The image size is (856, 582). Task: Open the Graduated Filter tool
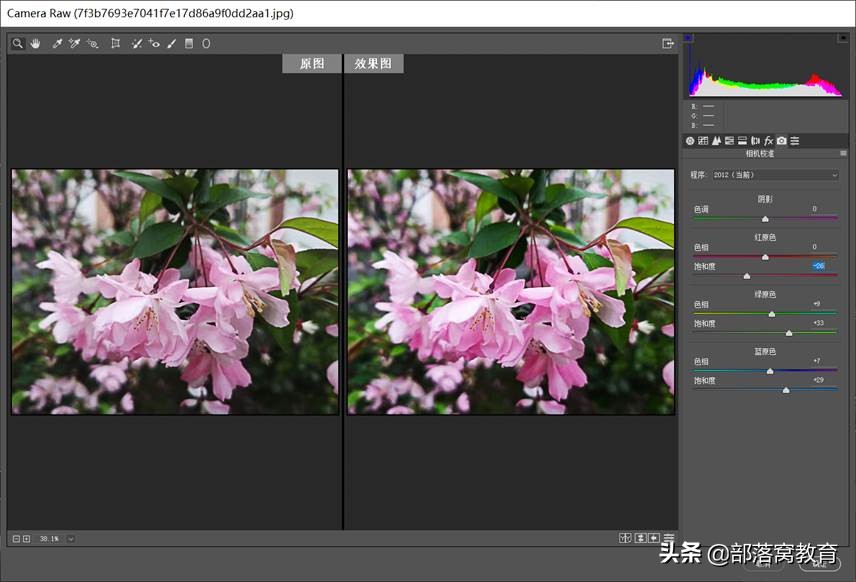tap(189, 43)
